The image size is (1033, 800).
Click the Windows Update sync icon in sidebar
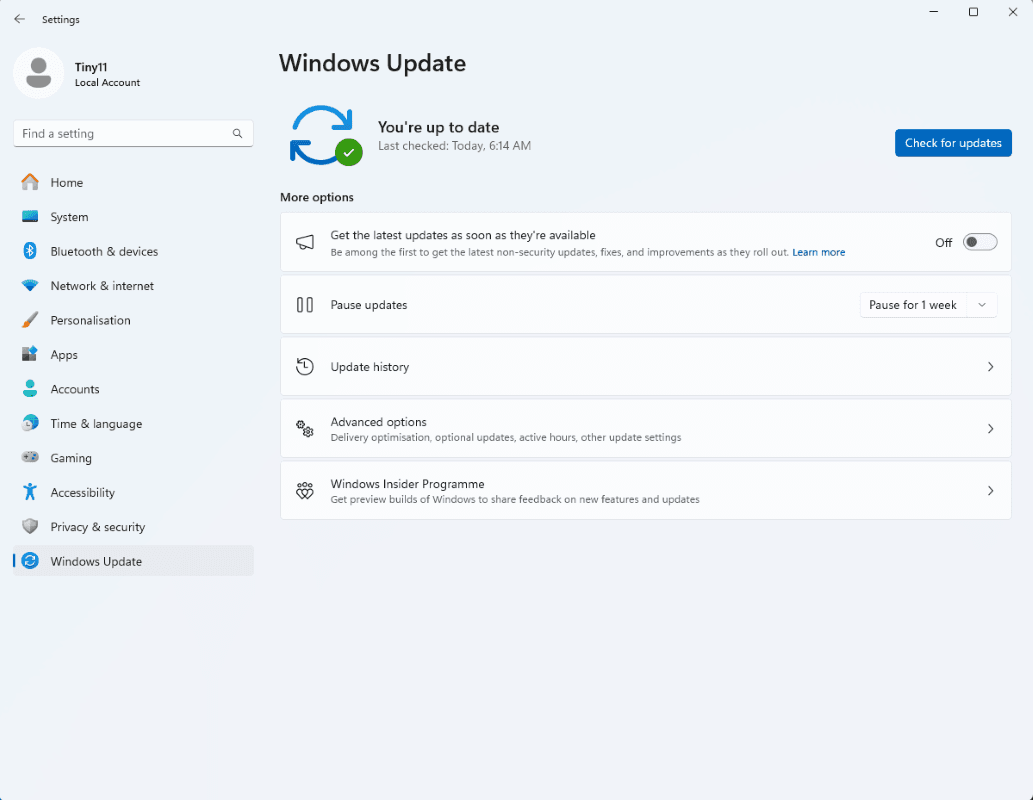pos(30,561)
